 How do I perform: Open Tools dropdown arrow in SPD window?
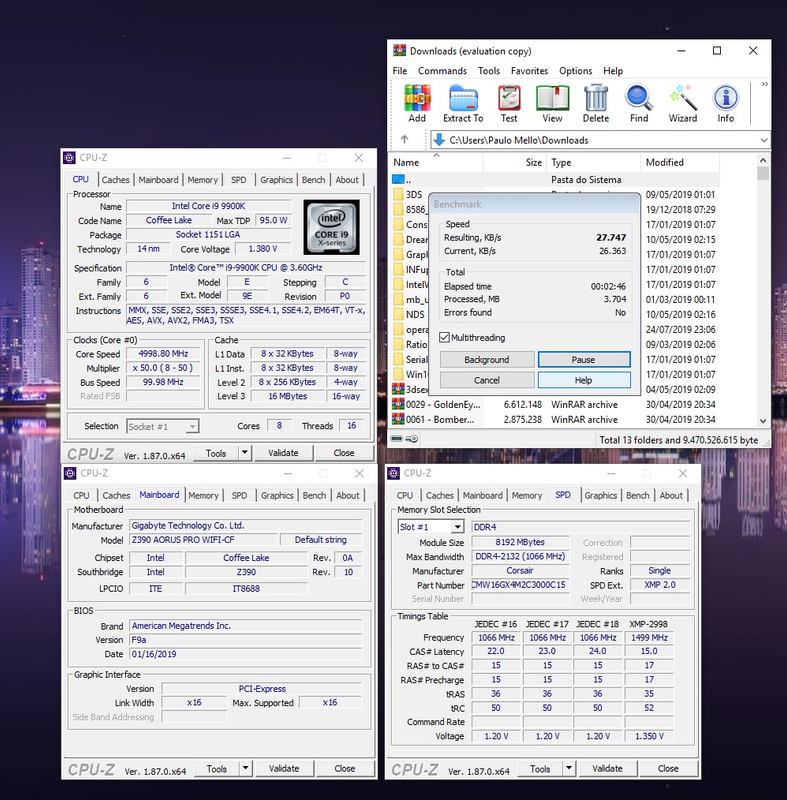pos(569,768)
